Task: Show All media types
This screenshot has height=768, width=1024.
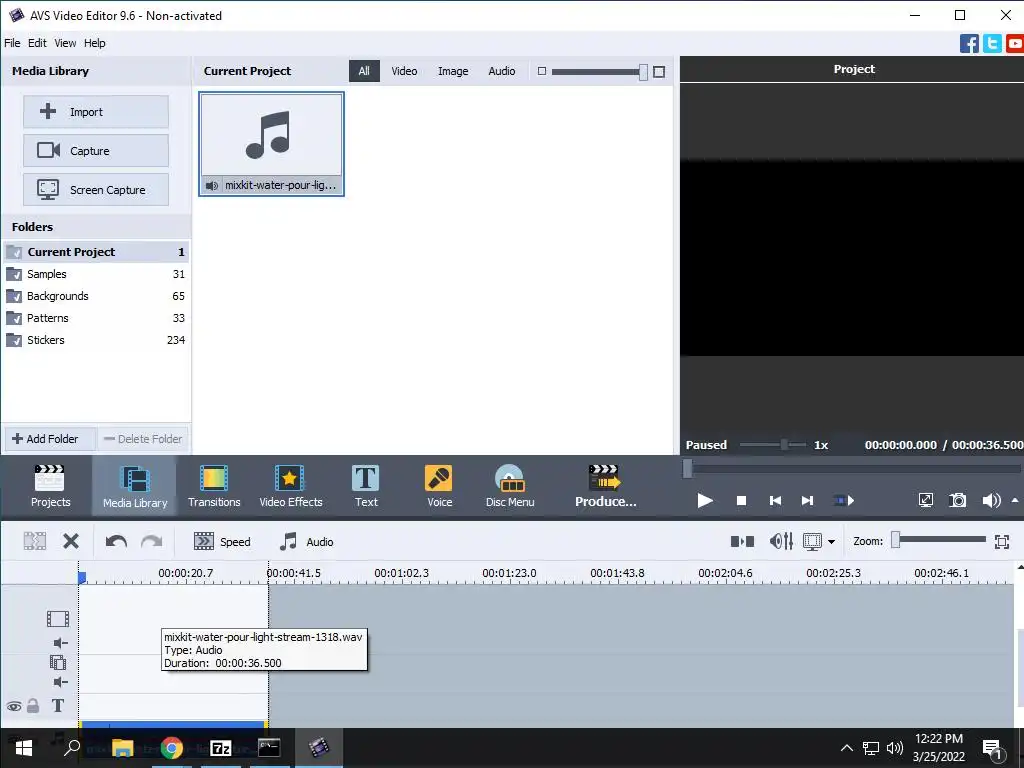Action: (364, 71)
